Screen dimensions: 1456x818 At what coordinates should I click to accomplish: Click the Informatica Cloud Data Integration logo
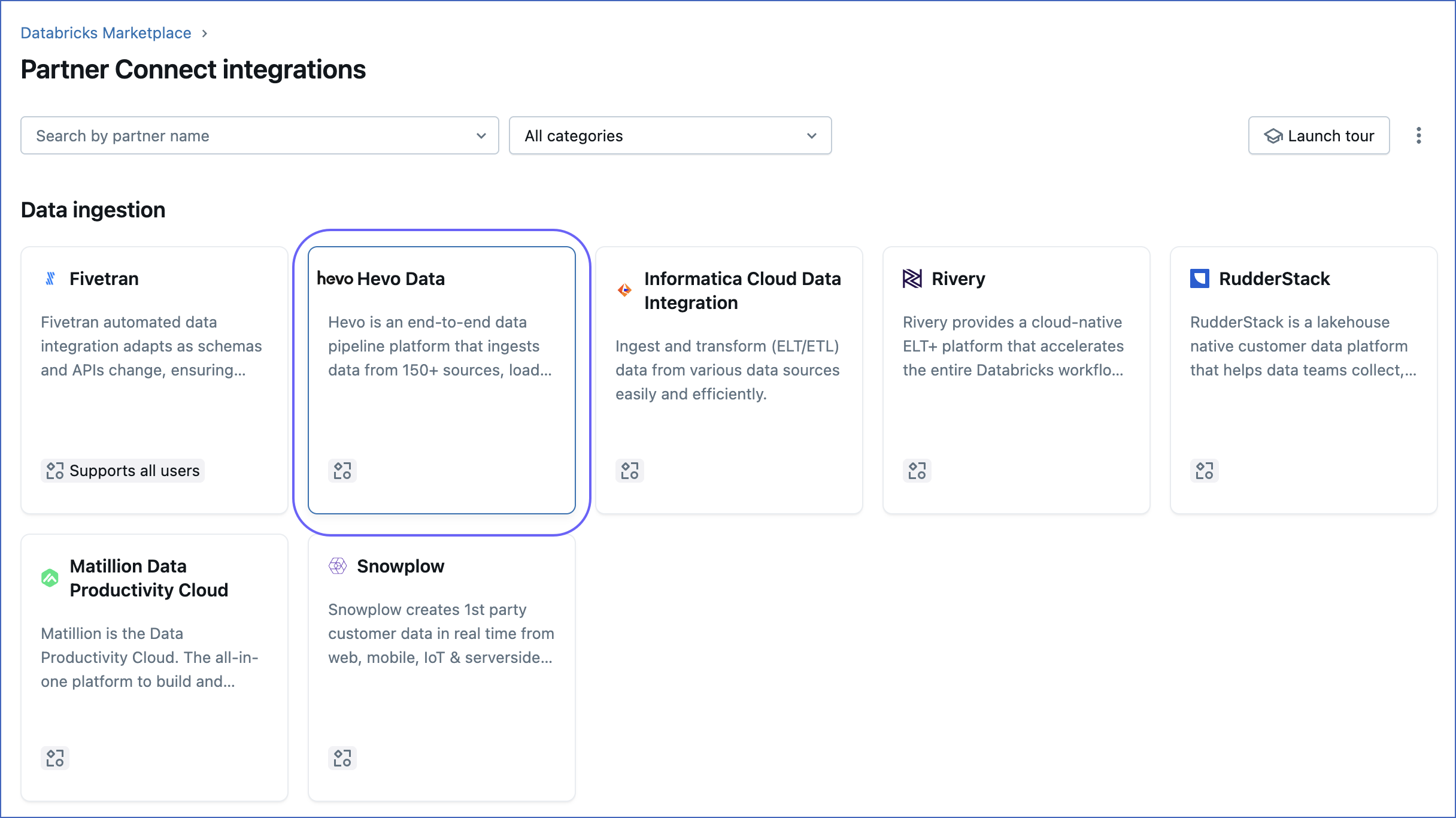point(624,289)
